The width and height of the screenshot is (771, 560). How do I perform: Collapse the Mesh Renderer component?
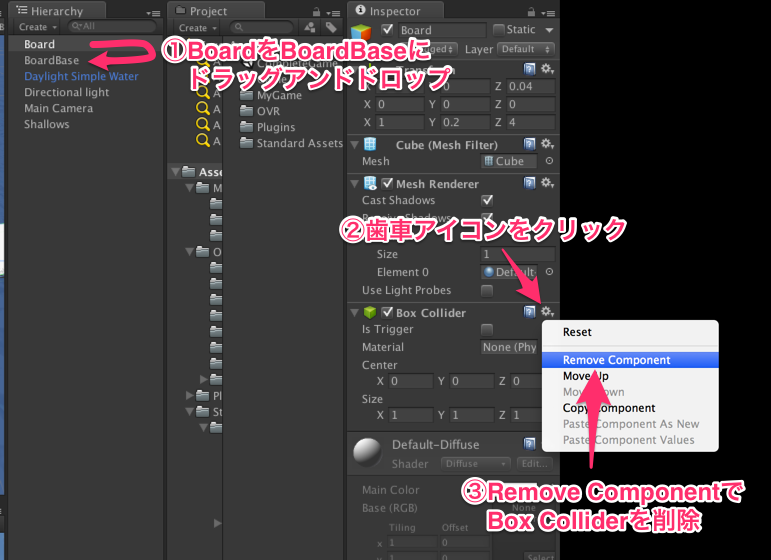point(355,184)
